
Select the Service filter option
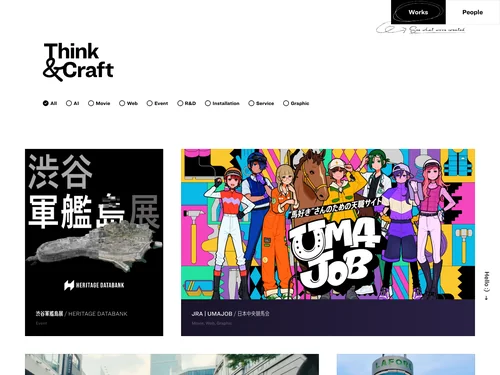261,103
